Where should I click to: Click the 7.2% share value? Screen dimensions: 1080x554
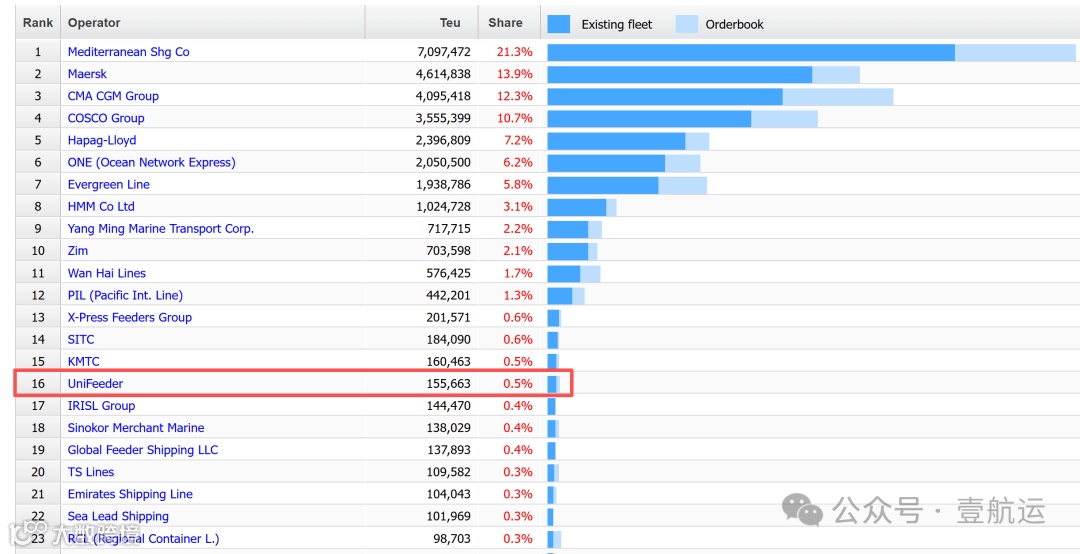pyautogui.click(x=518, y=140)
